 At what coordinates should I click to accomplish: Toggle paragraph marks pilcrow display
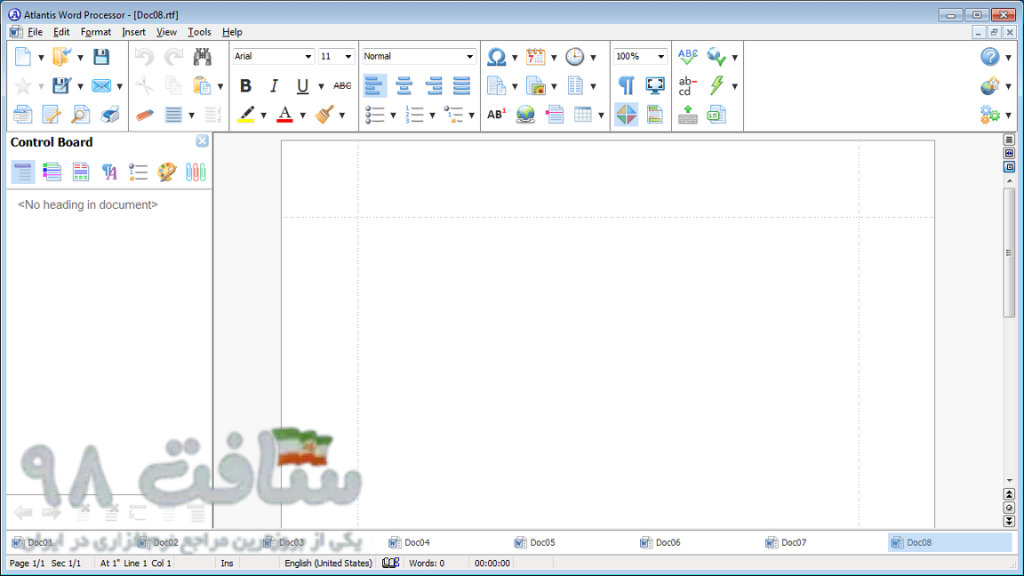pos(626,86)
